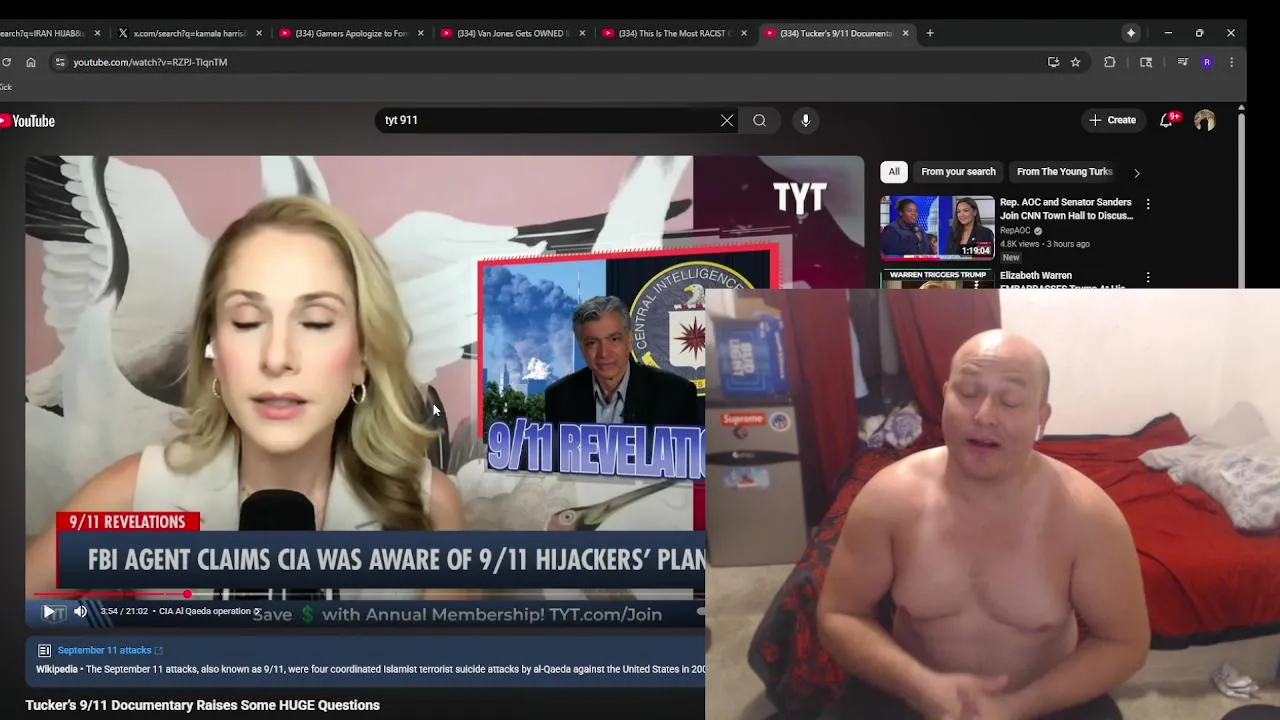The width and height of the screenshot is (1280, 720).
Task: Click the Create button
Action: [x=1112, y=120]
